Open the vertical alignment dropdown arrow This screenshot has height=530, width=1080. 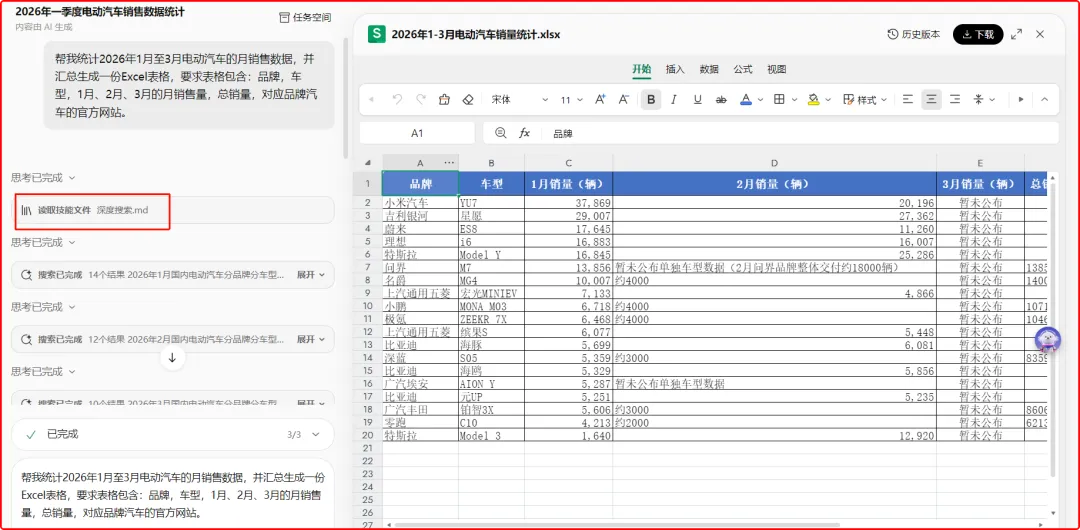[993, 100]
